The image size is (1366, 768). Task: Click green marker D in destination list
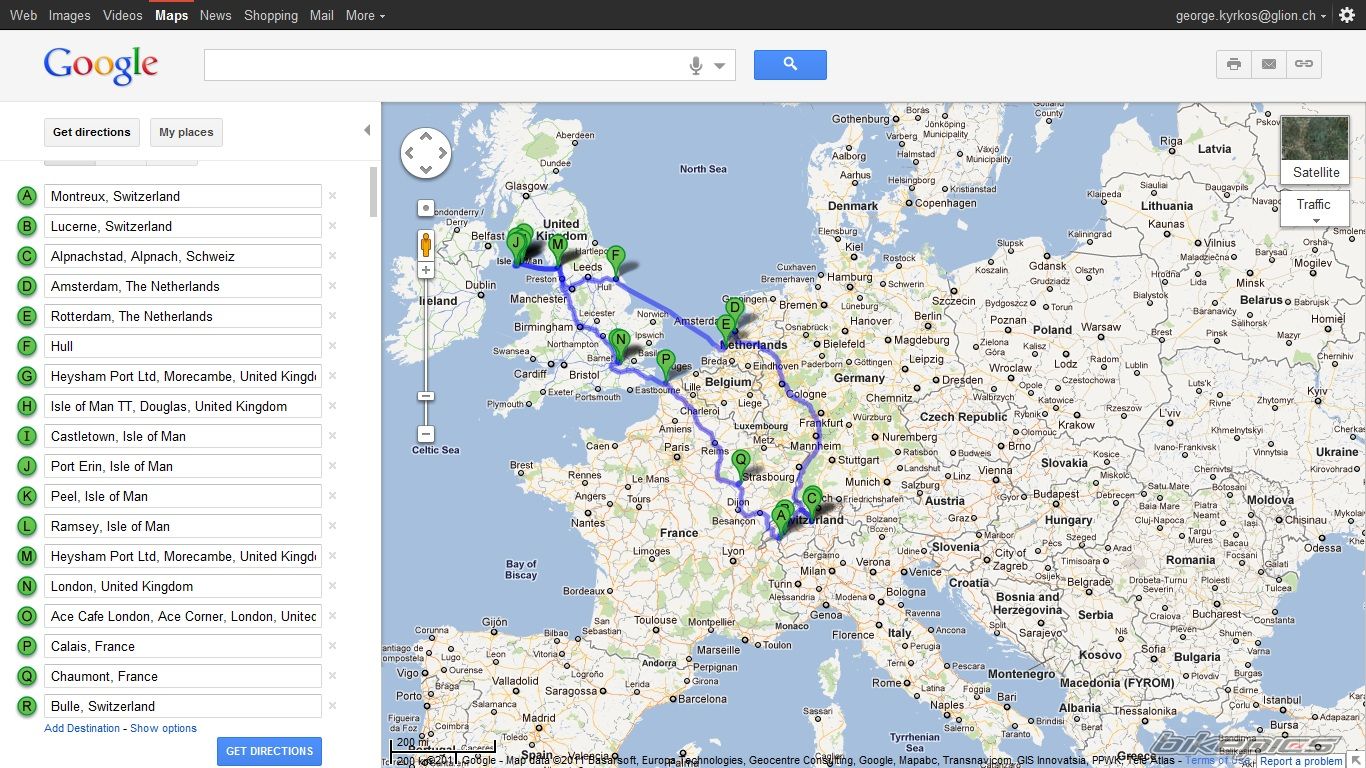27,286
